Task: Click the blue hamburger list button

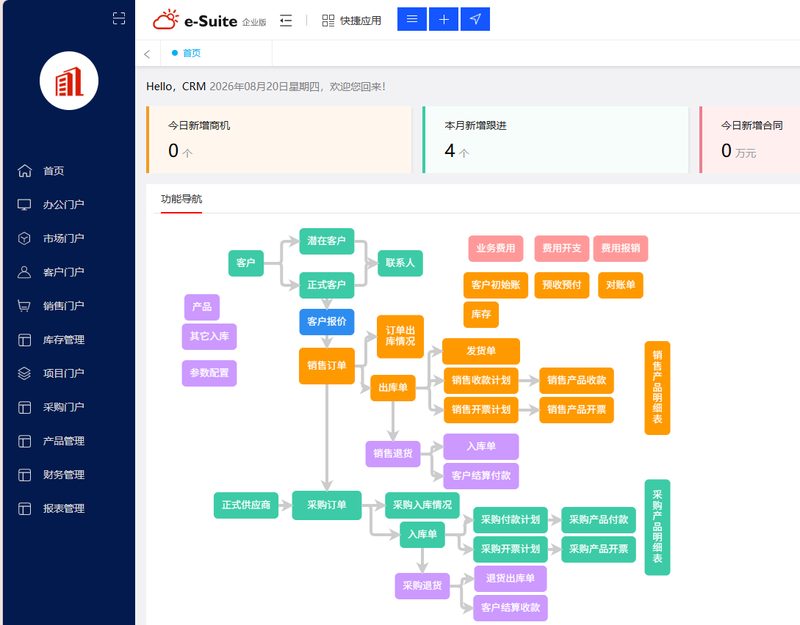Action: tap(412, 19)
